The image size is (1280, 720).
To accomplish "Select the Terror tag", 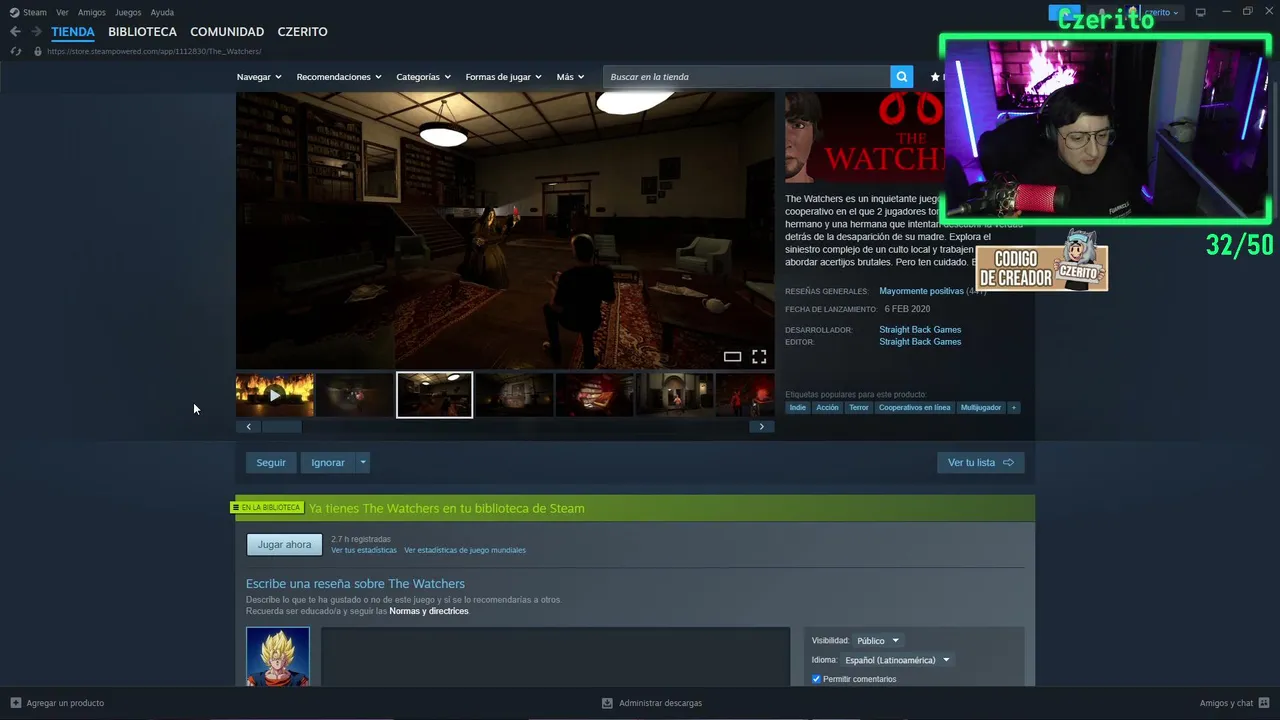I will click(859, 408).
